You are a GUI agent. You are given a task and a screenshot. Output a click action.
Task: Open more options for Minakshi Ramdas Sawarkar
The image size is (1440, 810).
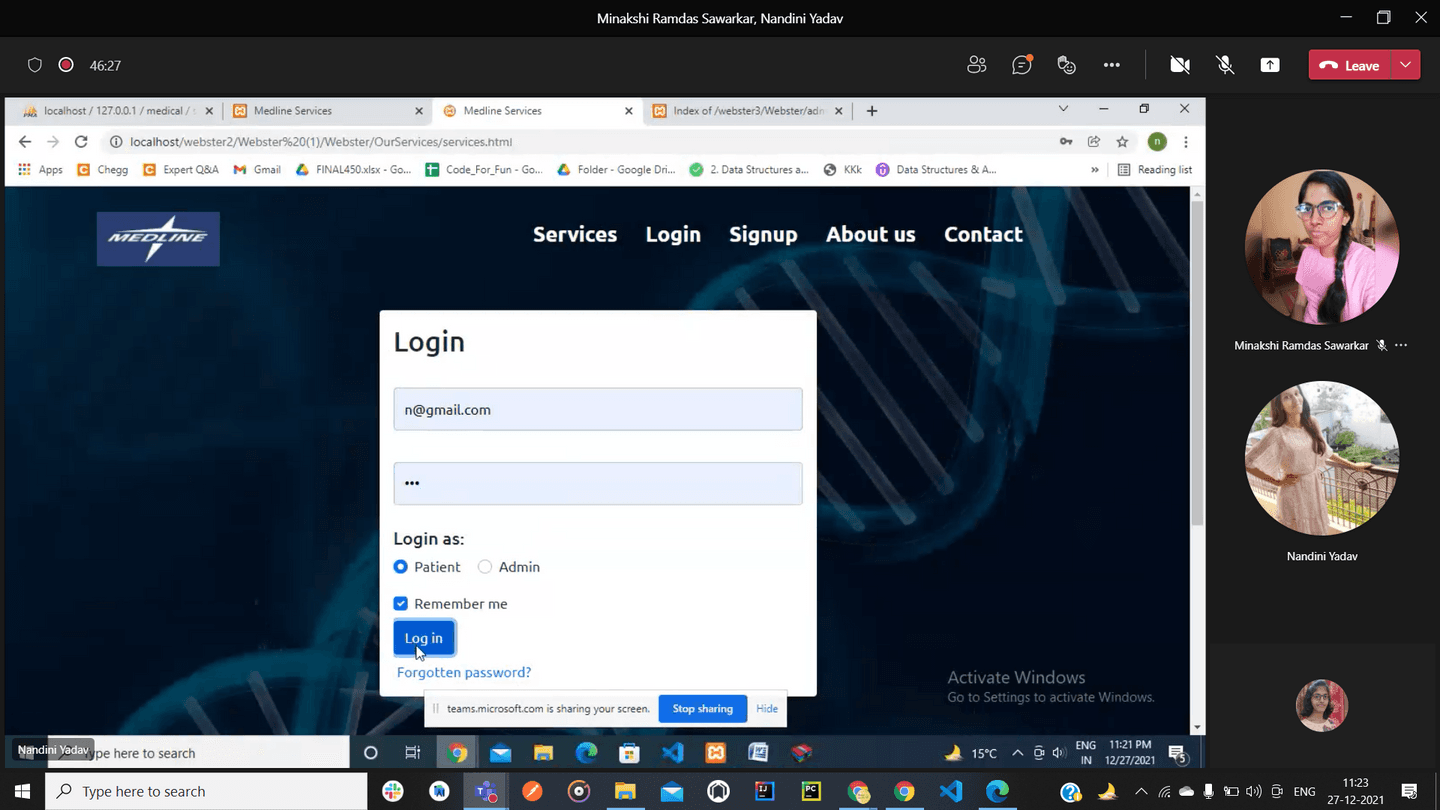pos(1401,345)
